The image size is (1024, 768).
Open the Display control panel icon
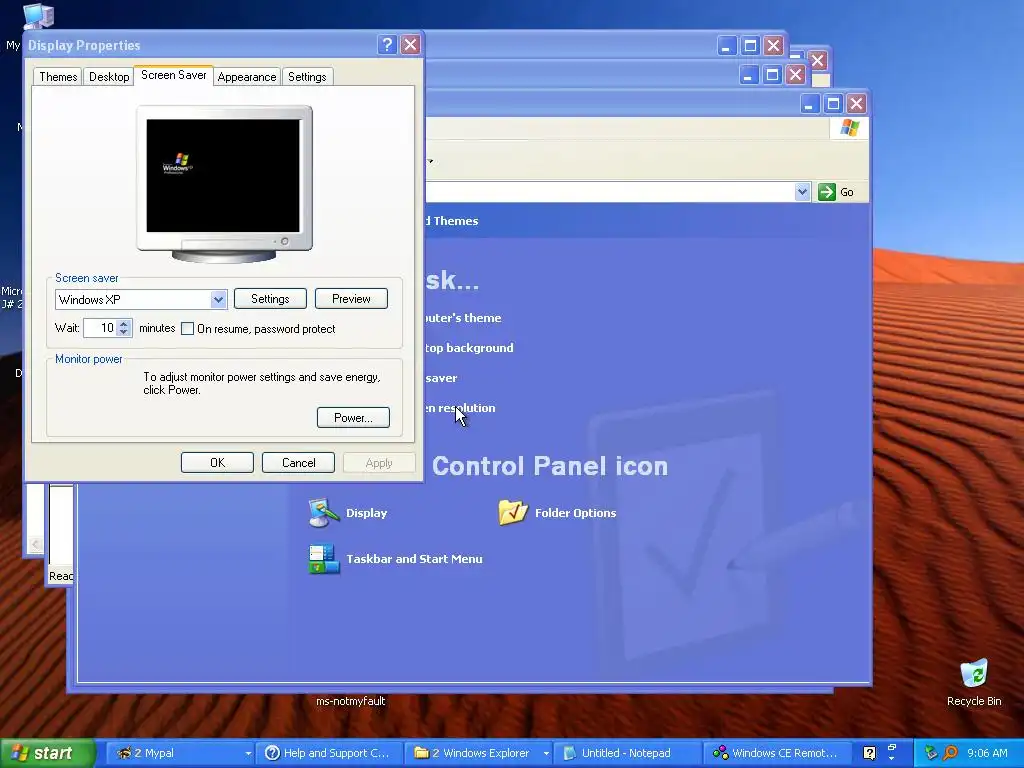coord(324,513)
